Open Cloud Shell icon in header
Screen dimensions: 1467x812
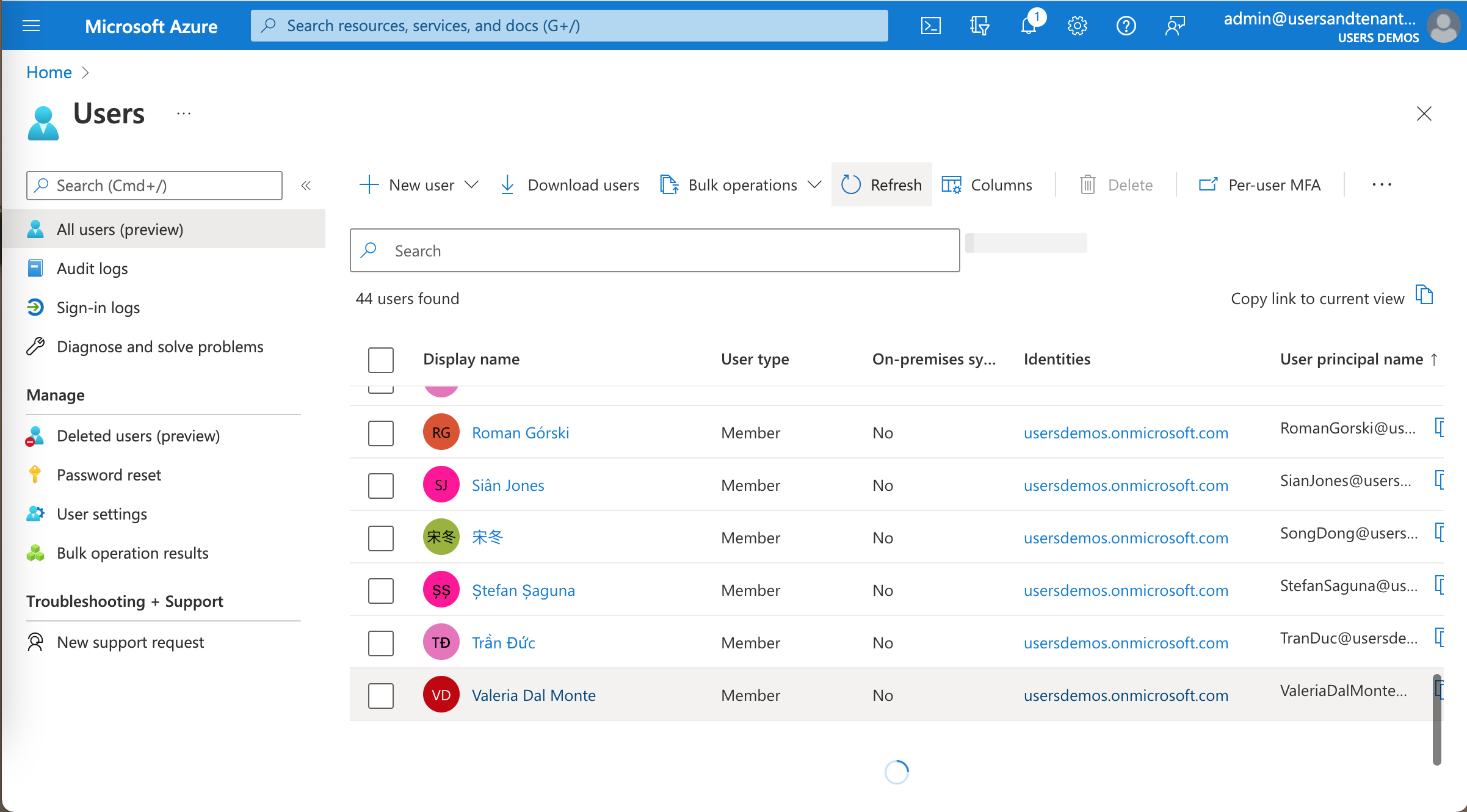[930, 26]
